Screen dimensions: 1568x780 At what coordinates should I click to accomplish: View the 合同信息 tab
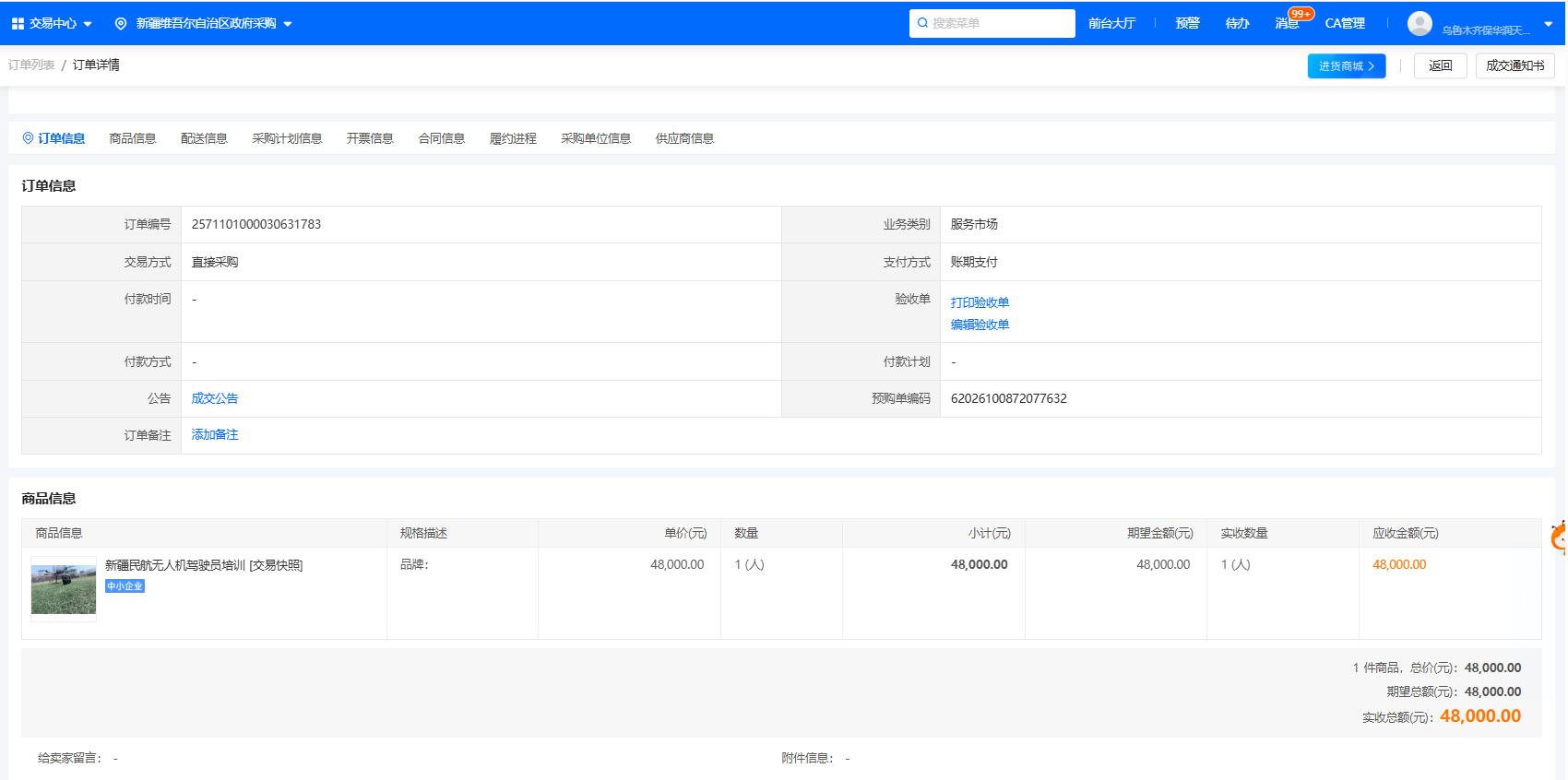tap(442, 138)
